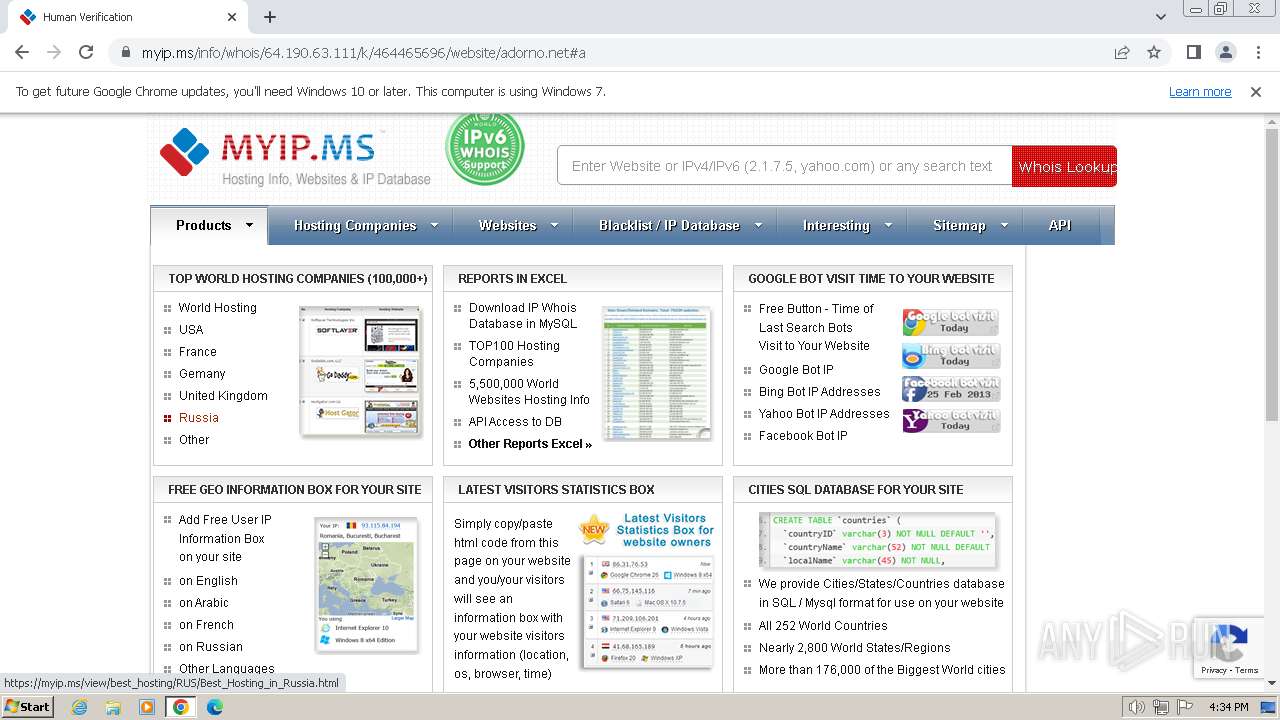Open the World Hosting link
Viewport: 1280px width, 720px height.
[x=218, y=308]
